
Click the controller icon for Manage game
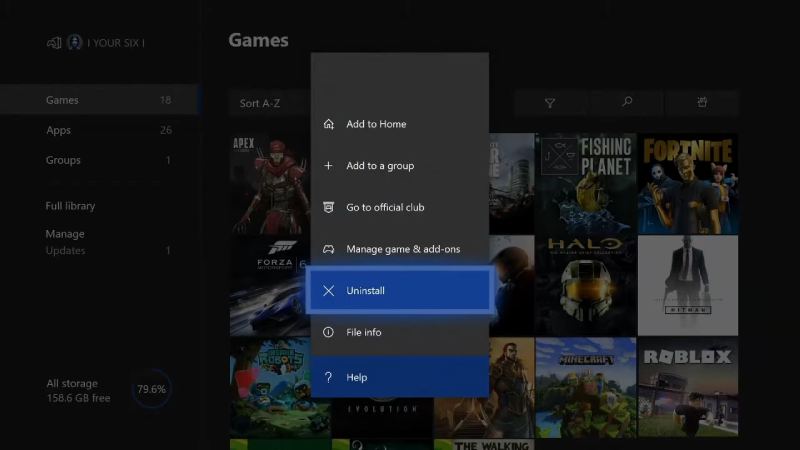[329, 249]
